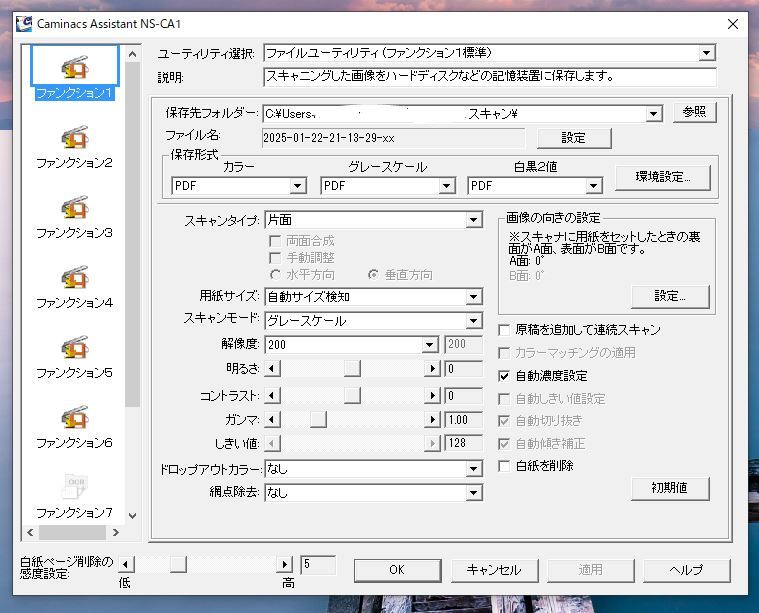Click 画像の向きの設定 設定... button
This screenshot has height=613, width=759.
point(670,296)
